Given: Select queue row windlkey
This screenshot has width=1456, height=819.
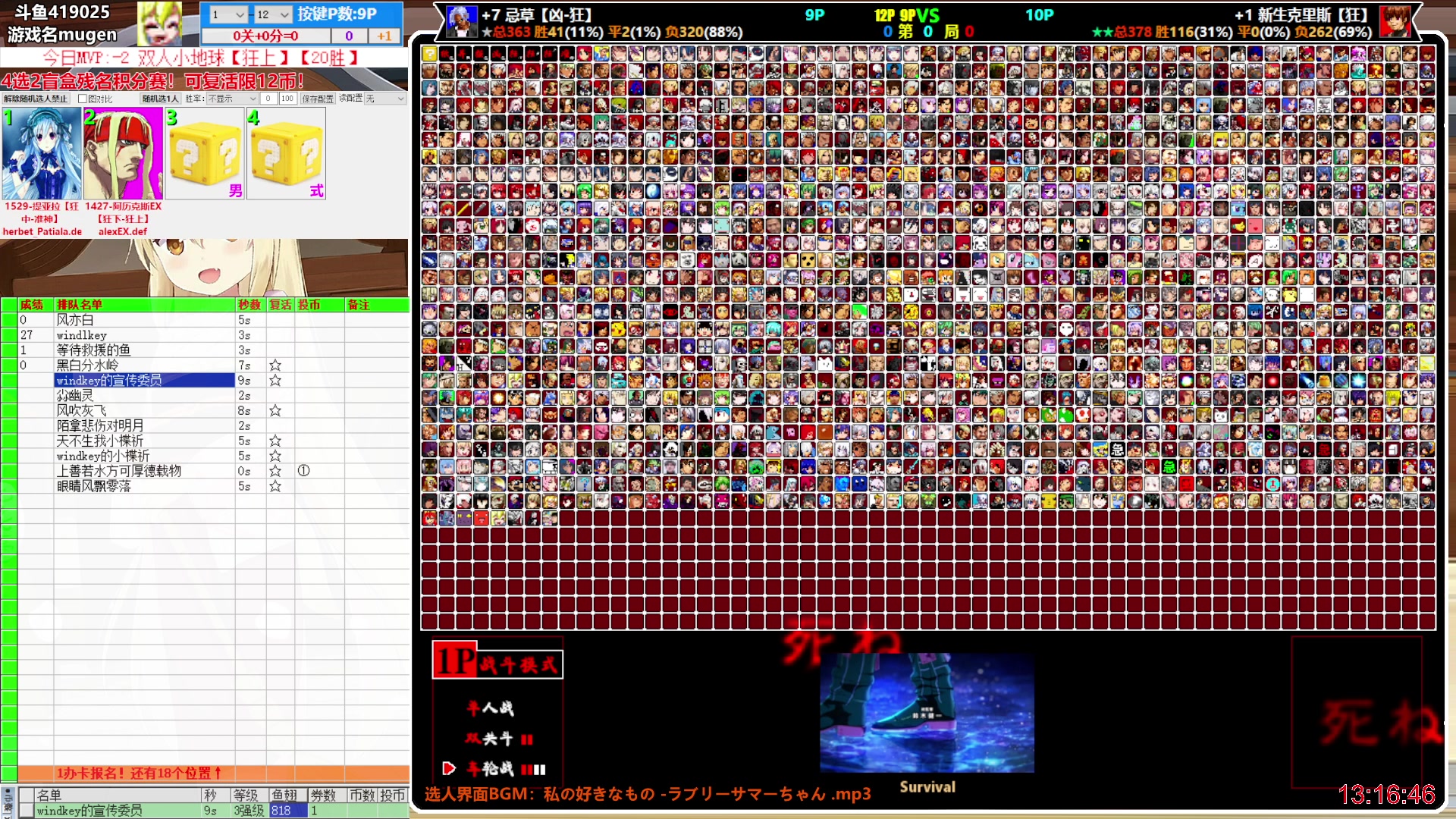Looking at the screenshot, I should [x=144, y=335].
